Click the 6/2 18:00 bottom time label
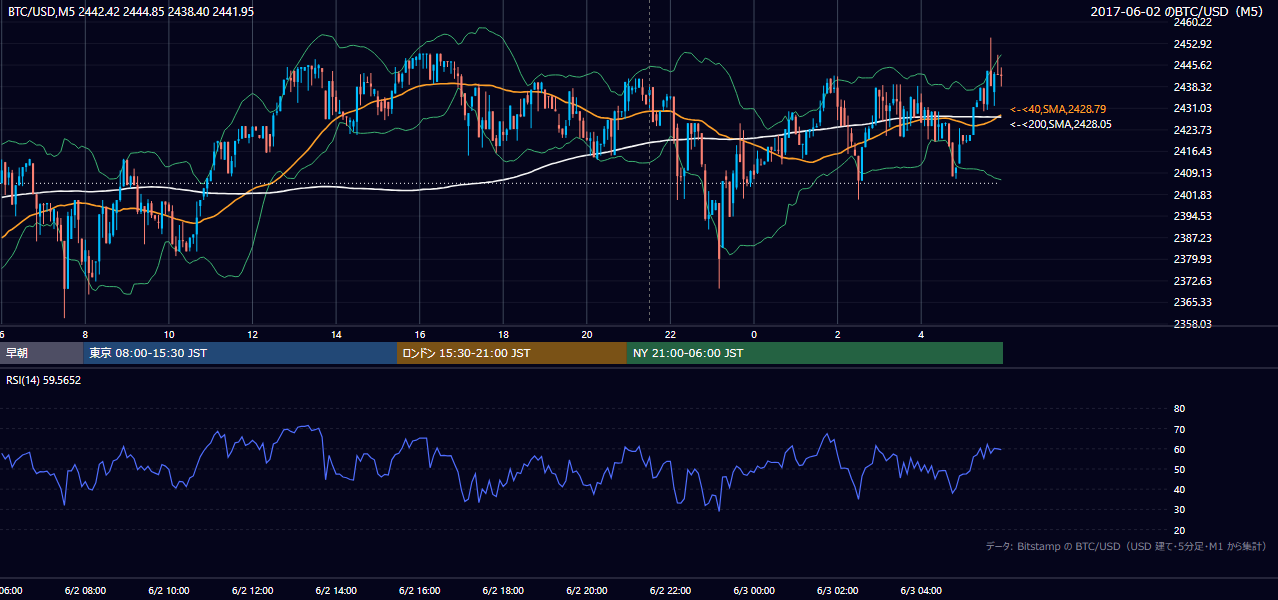 point(503,591)
